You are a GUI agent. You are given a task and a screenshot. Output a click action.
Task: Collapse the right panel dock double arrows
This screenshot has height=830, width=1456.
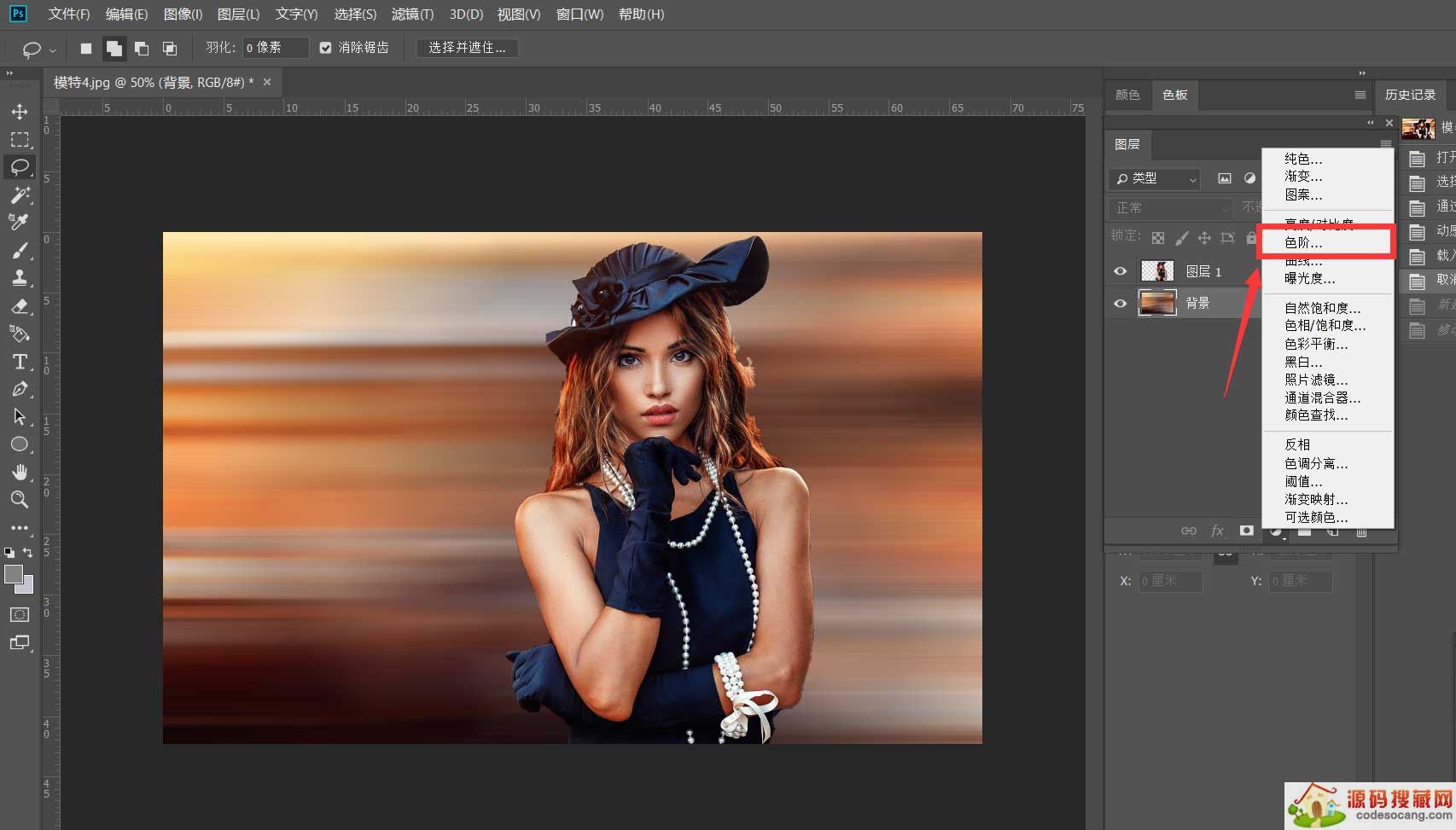tap(1362, 73)
